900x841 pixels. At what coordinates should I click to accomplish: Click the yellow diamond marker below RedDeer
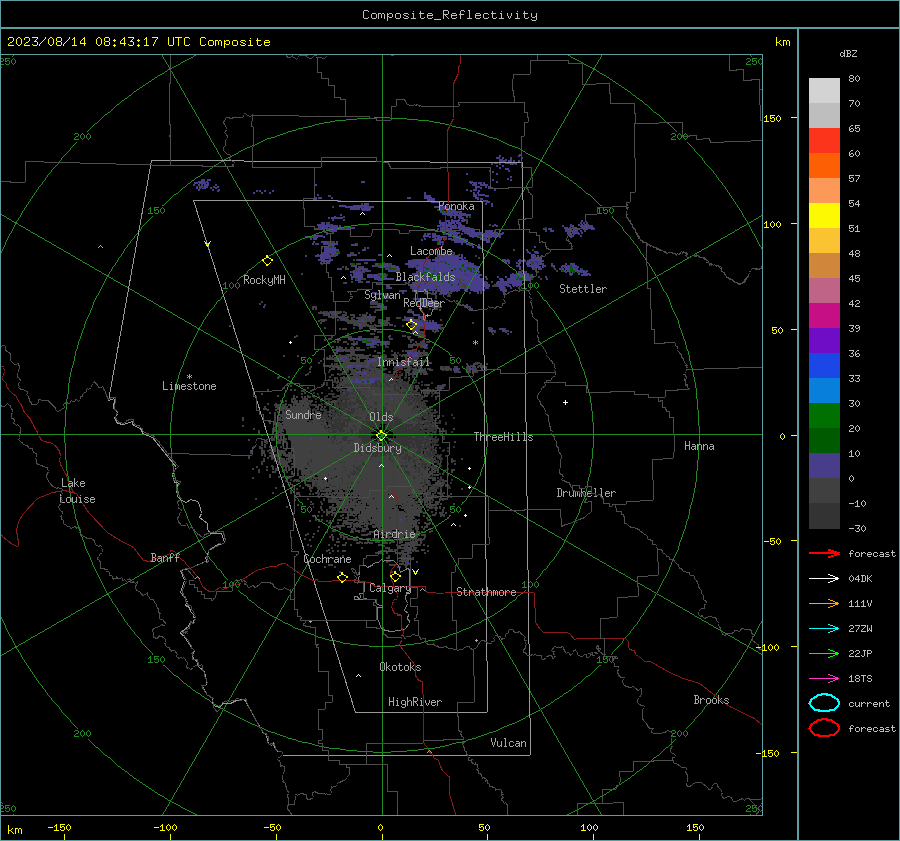411,325
